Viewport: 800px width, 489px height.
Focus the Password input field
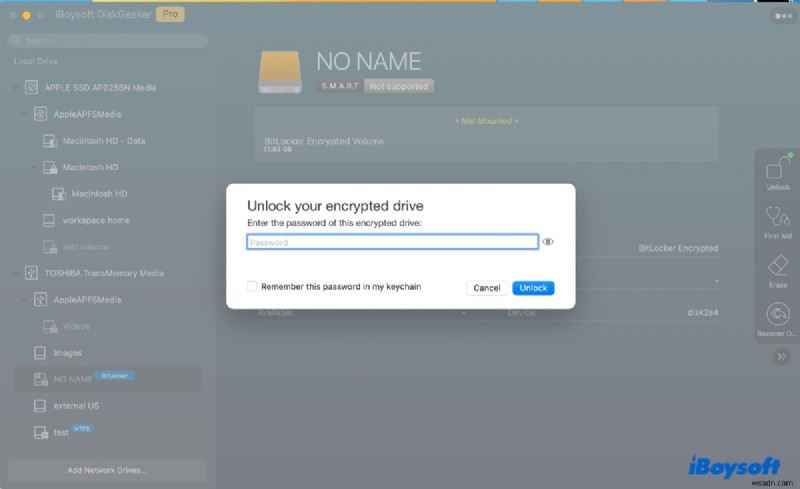point(392,242)
